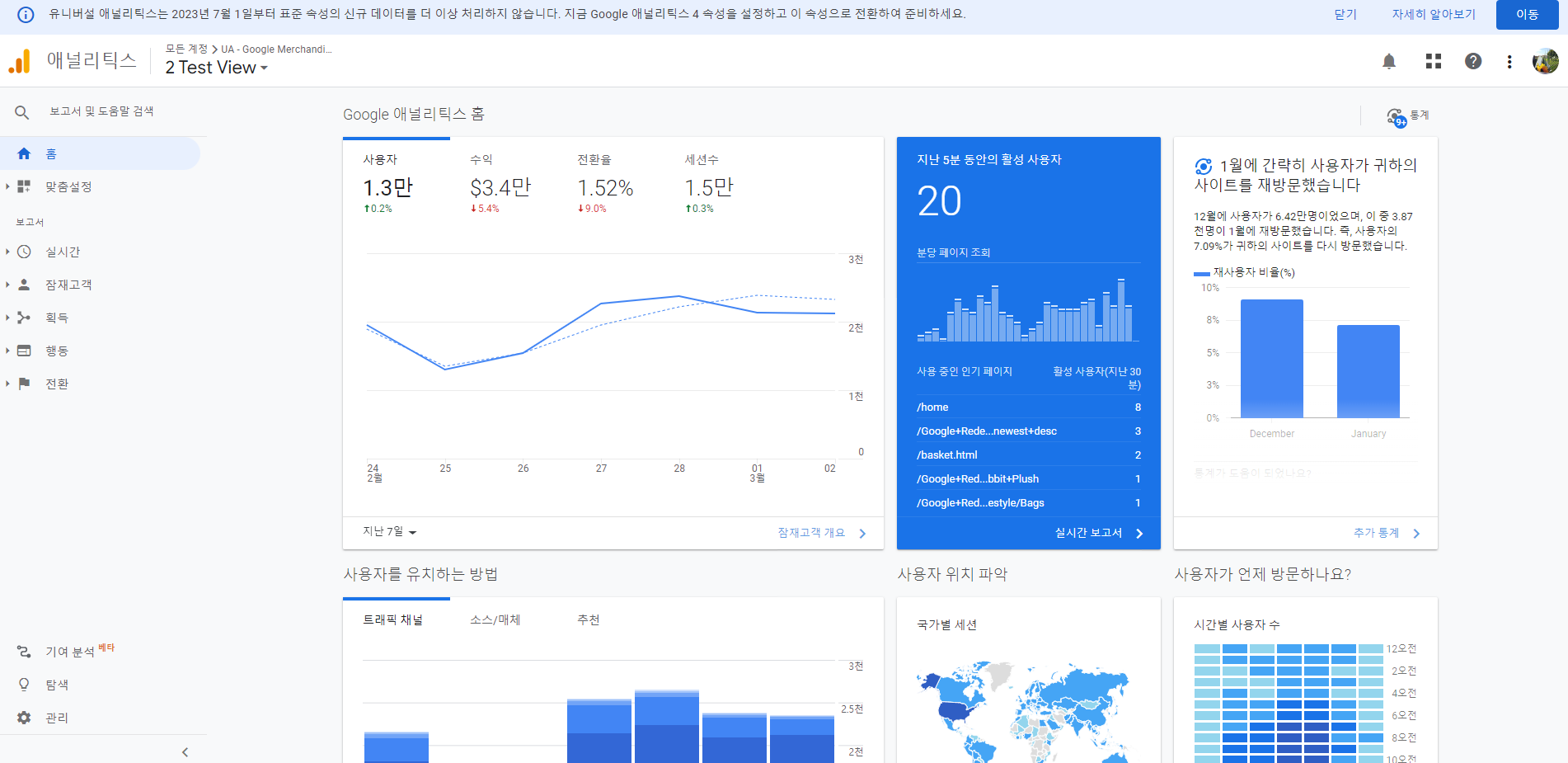Click the 맞춤설정 dashboard icon
1568x763 pixels.
point(24,186)
